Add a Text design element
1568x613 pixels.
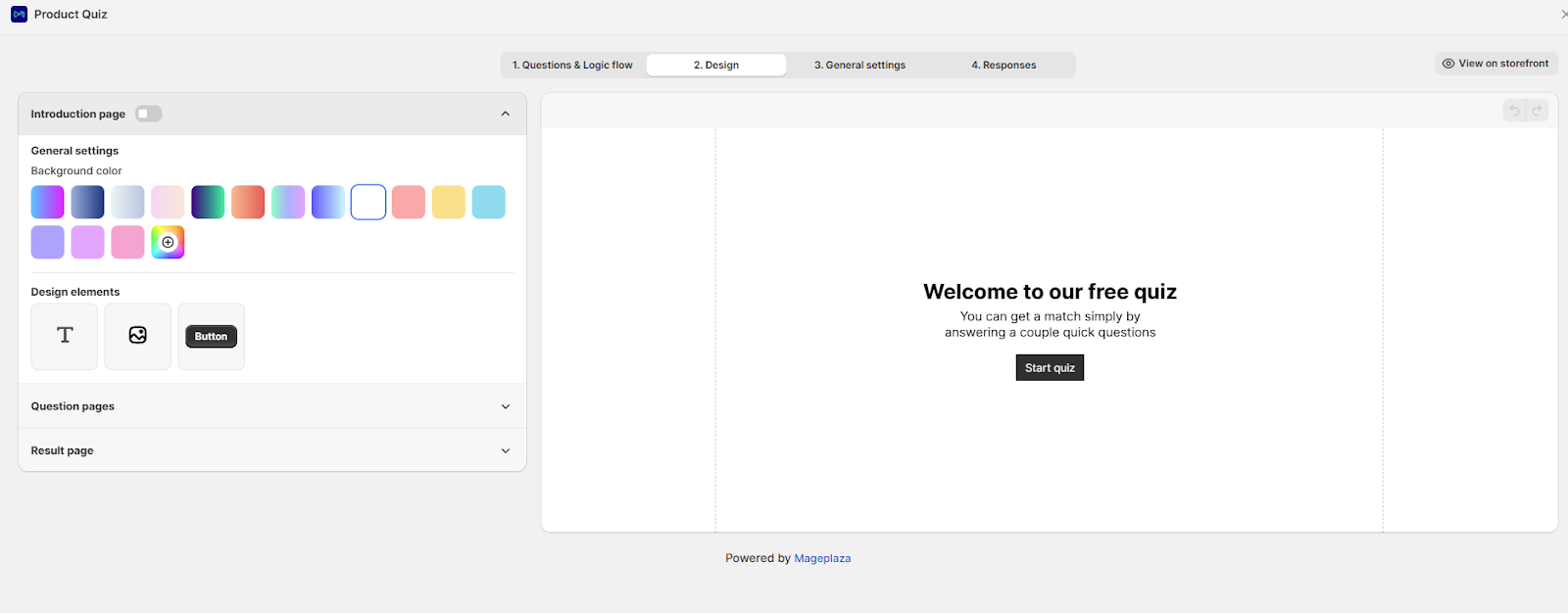[65, 336]
